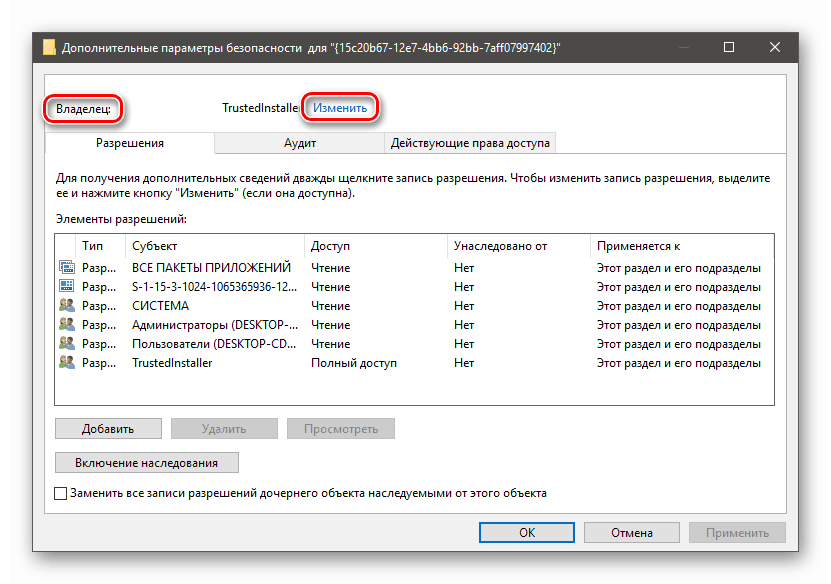Click the Удалить button
Image resolution: width=831 pixels, height=584 pixels.
[x=224, y=429]
